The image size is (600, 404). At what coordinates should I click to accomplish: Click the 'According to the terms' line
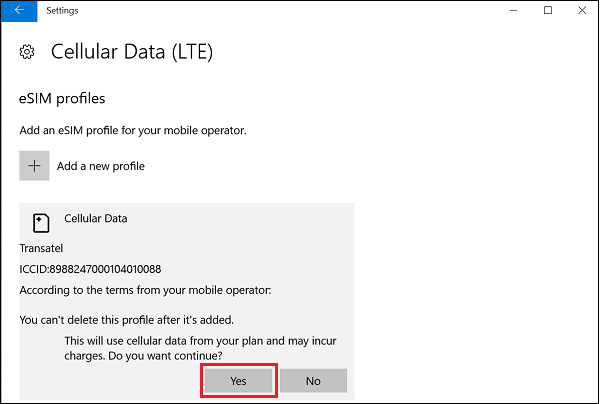pos(145,290)
